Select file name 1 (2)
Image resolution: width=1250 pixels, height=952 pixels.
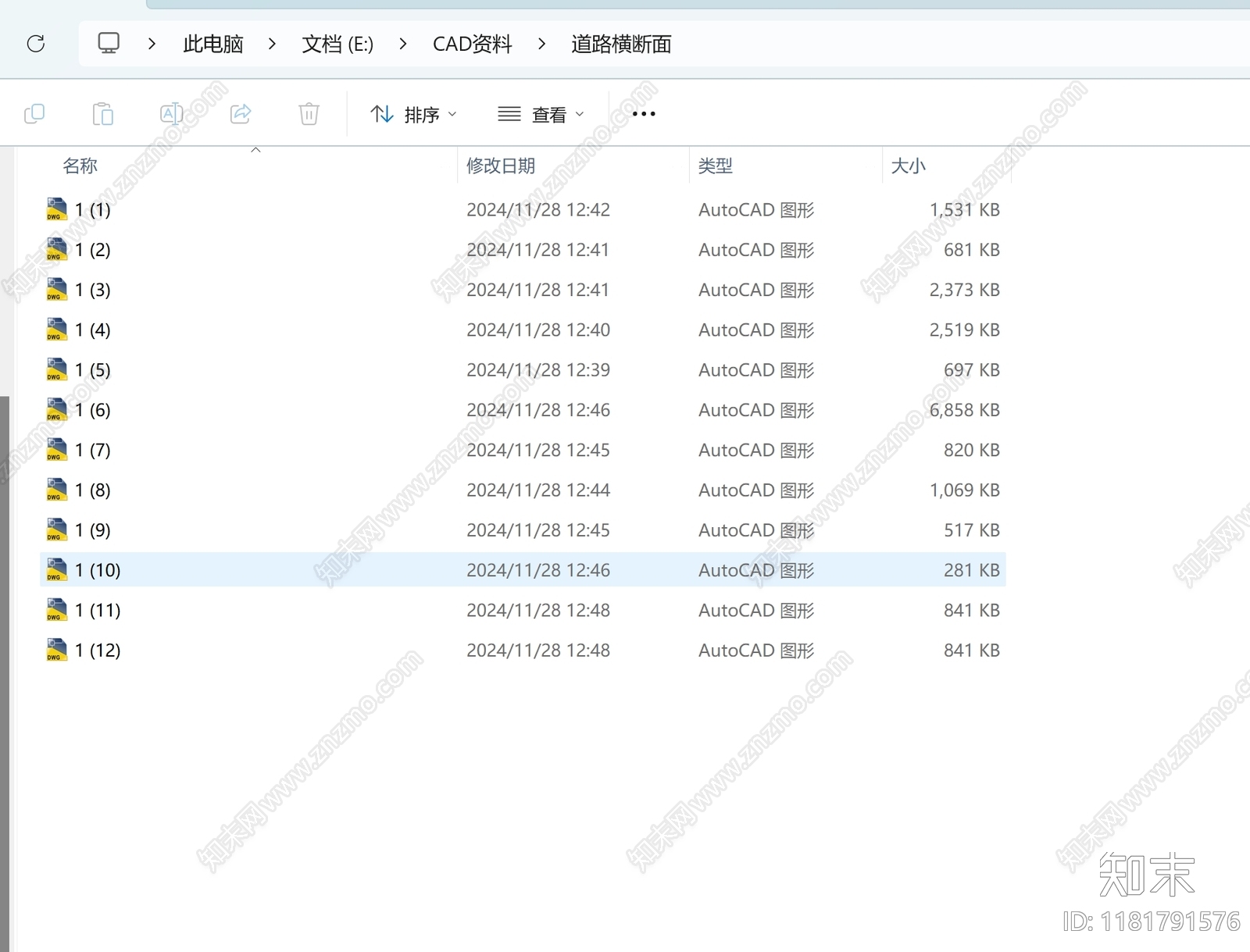pyautogui.click(x=93, y=249)
